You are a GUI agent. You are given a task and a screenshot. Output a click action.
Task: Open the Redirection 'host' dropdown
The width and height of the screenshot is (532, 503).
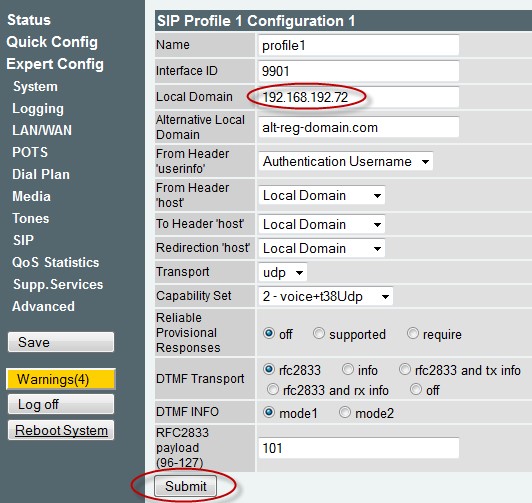pyautogui.click(x=322, y=248)
